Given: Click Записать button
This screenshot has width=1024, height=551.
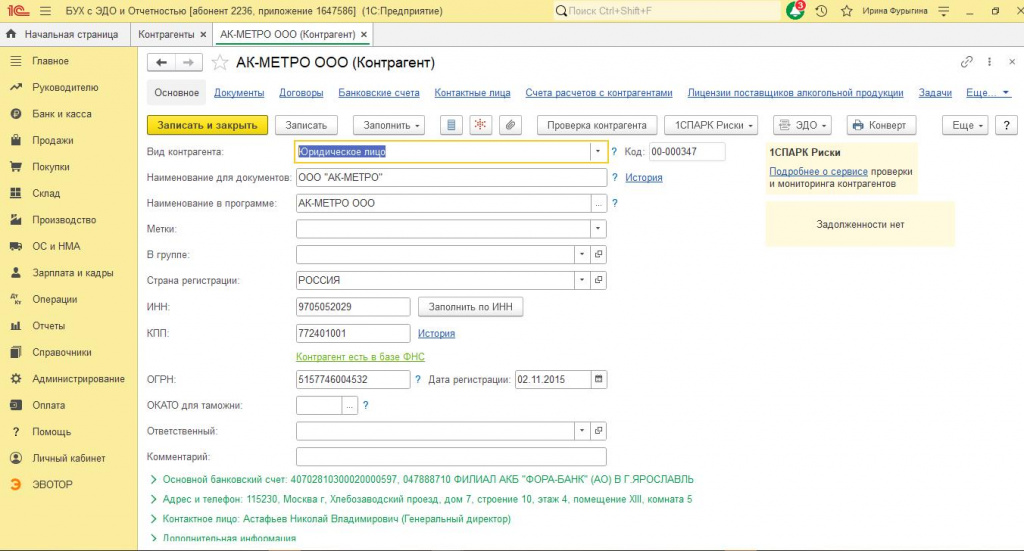Looking at the screenshot, I should tap(306, 125).
